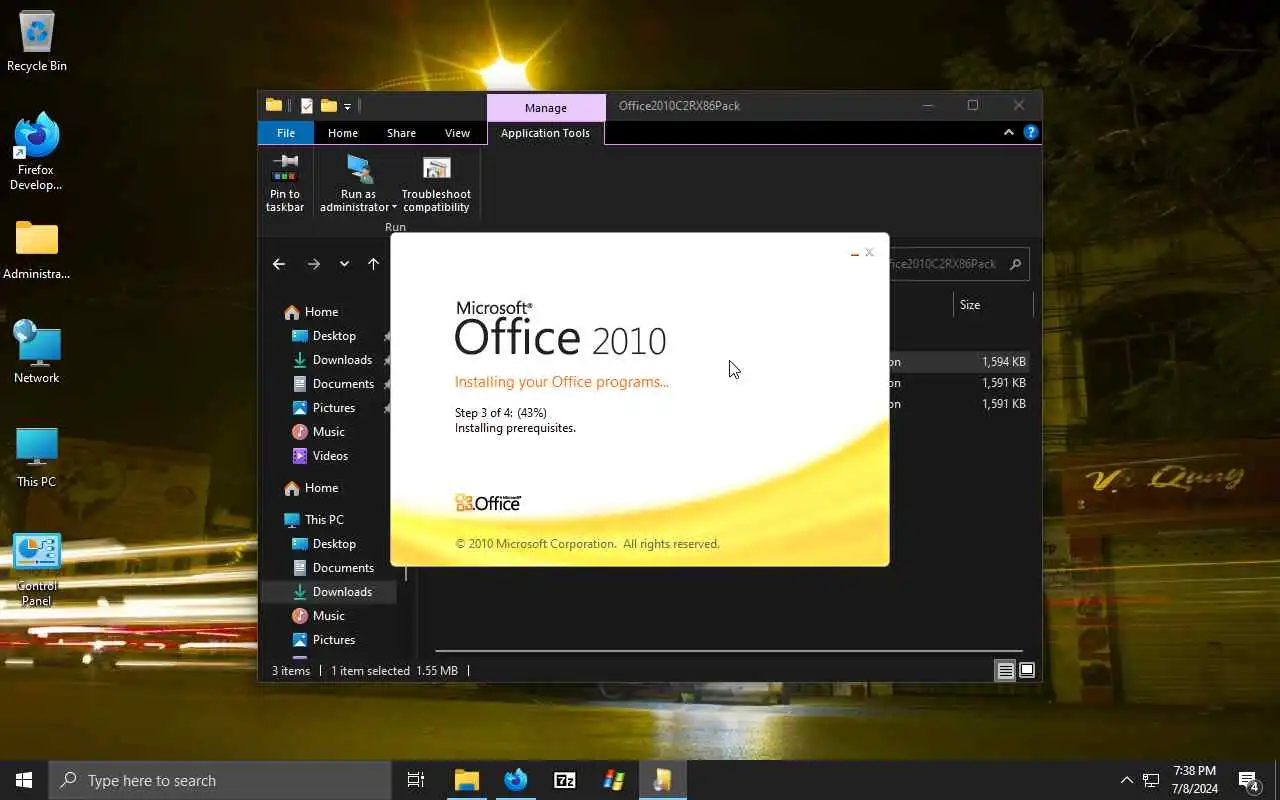Open Music under quick access Home

pyautogui.click(x=329, y=432)
